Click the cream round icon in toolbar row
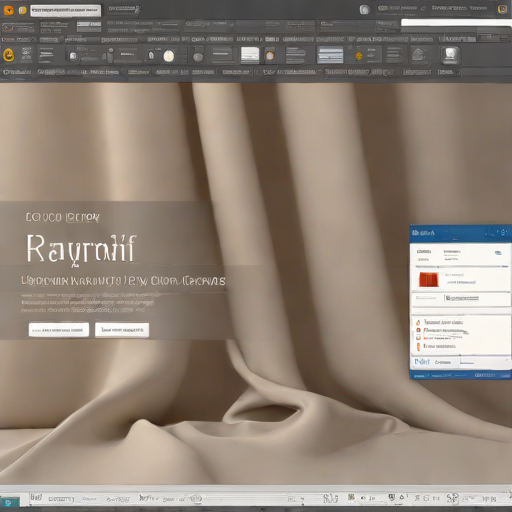Viewport: 512px width, 512px height. coord(169,56)
